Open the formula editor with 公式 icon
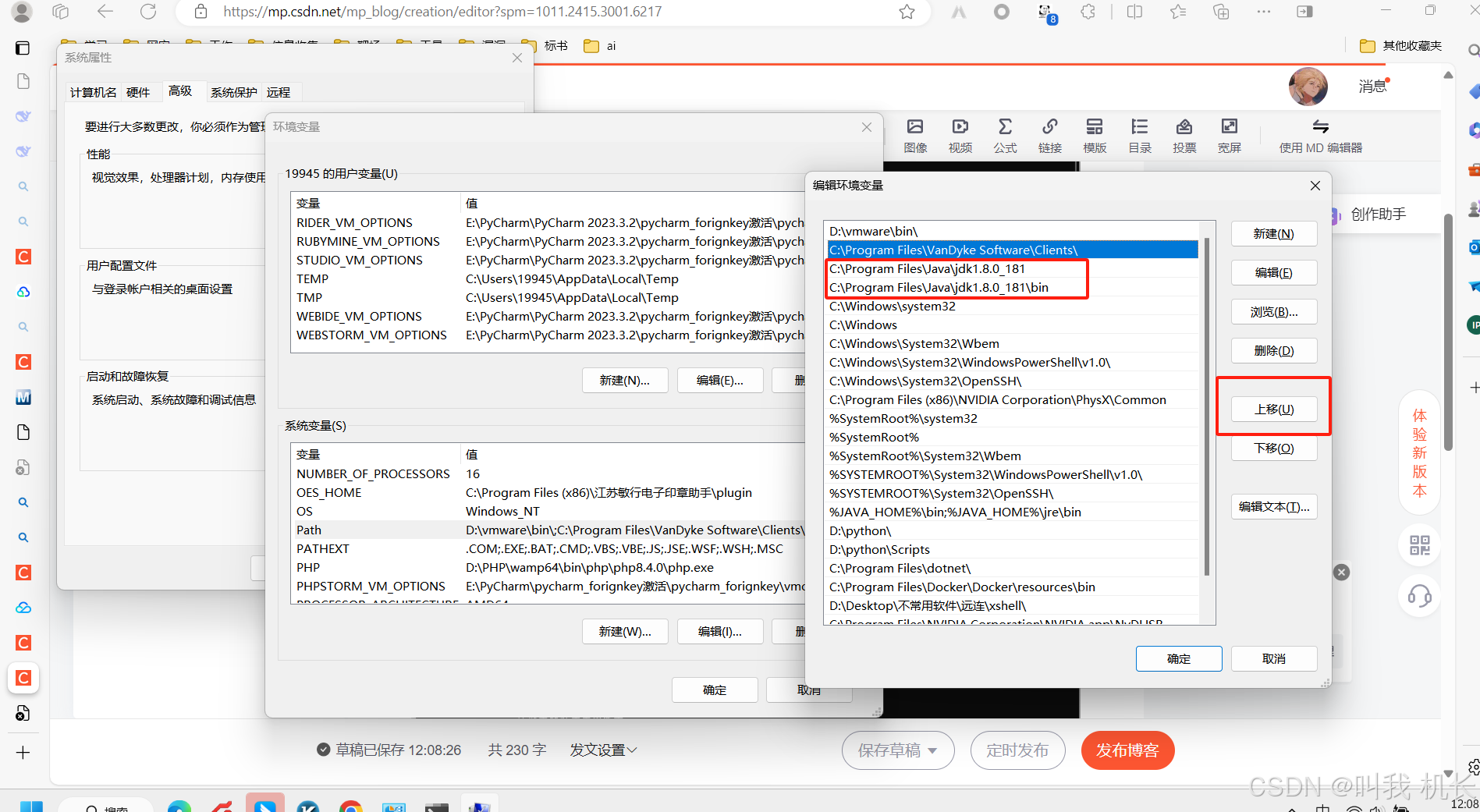The image size is (1480, 812). pyautogui.click(x=1004, y=134)
